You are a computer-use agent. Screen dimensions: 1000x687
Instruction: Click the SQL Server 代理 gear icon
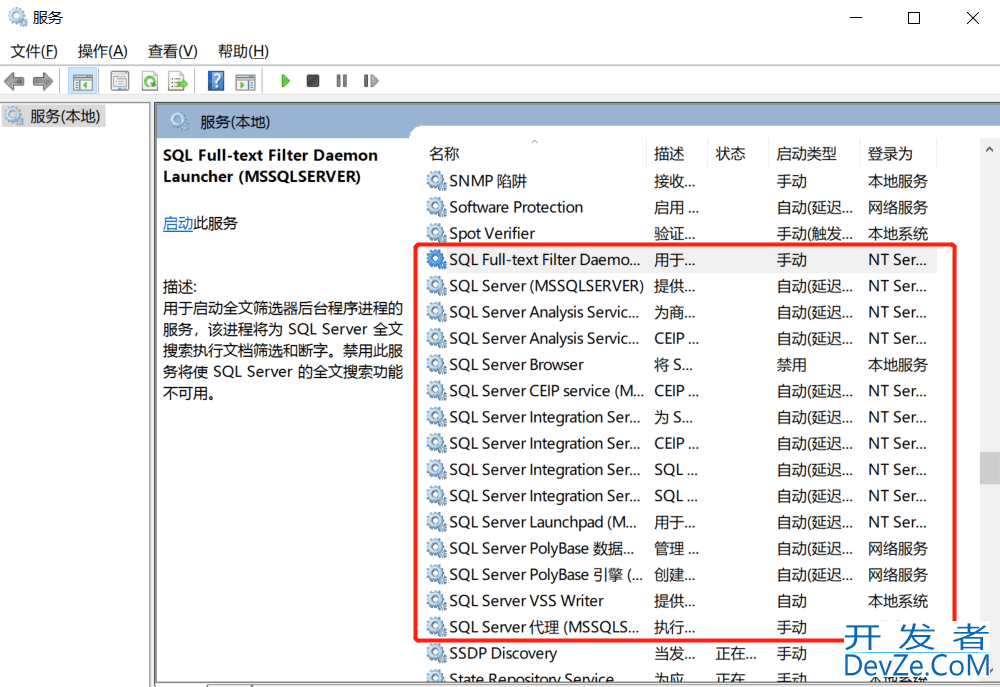pos(436,627)
